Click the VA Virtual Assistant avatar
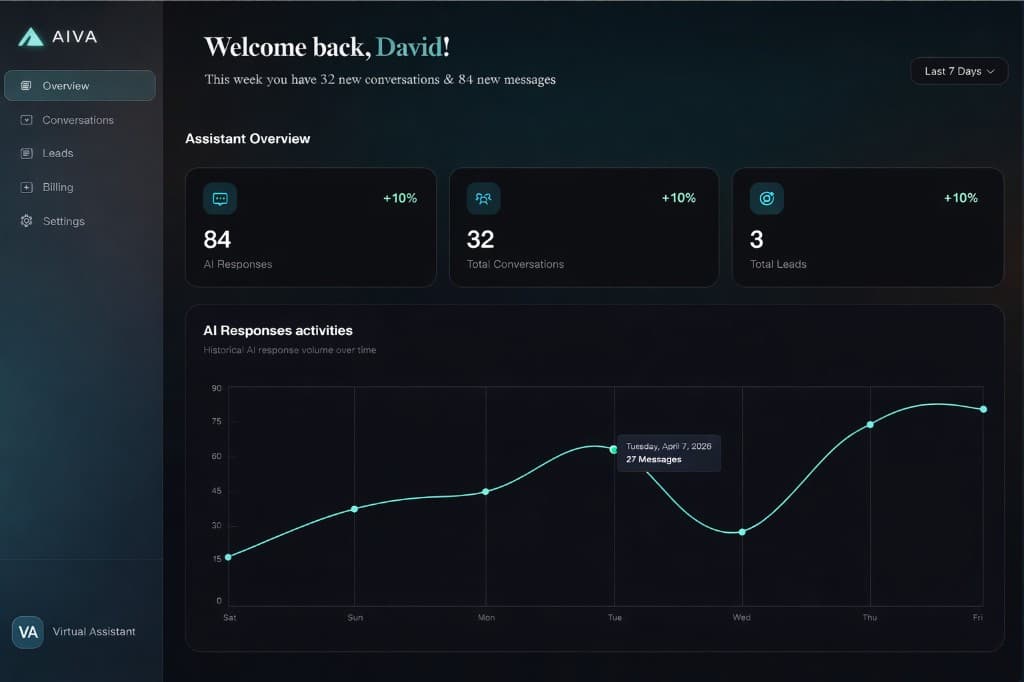This screenshot has width=1024, height=682. [28, 631]
